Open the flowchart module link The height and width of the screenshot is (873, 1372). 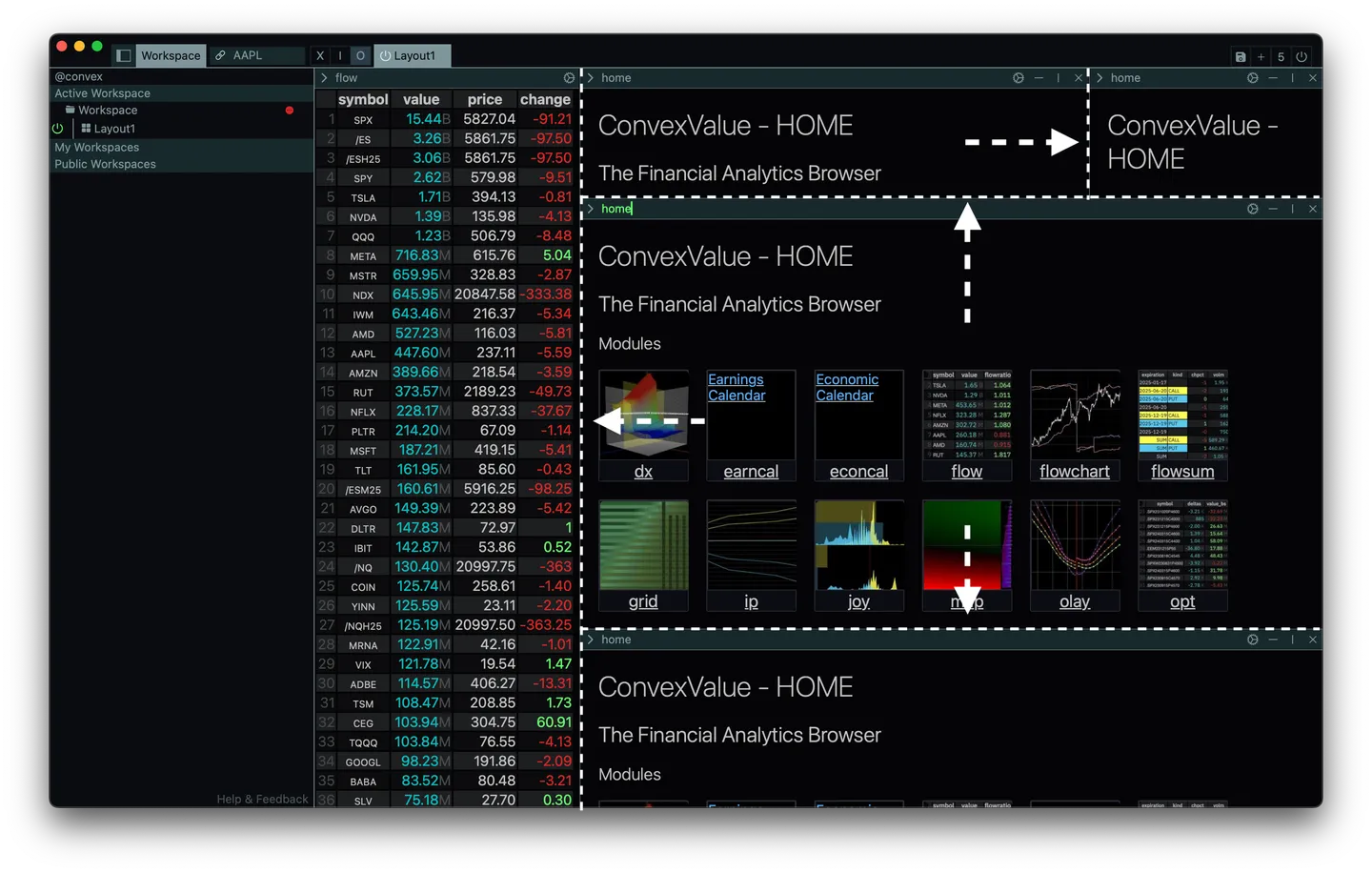(1075, 472)
